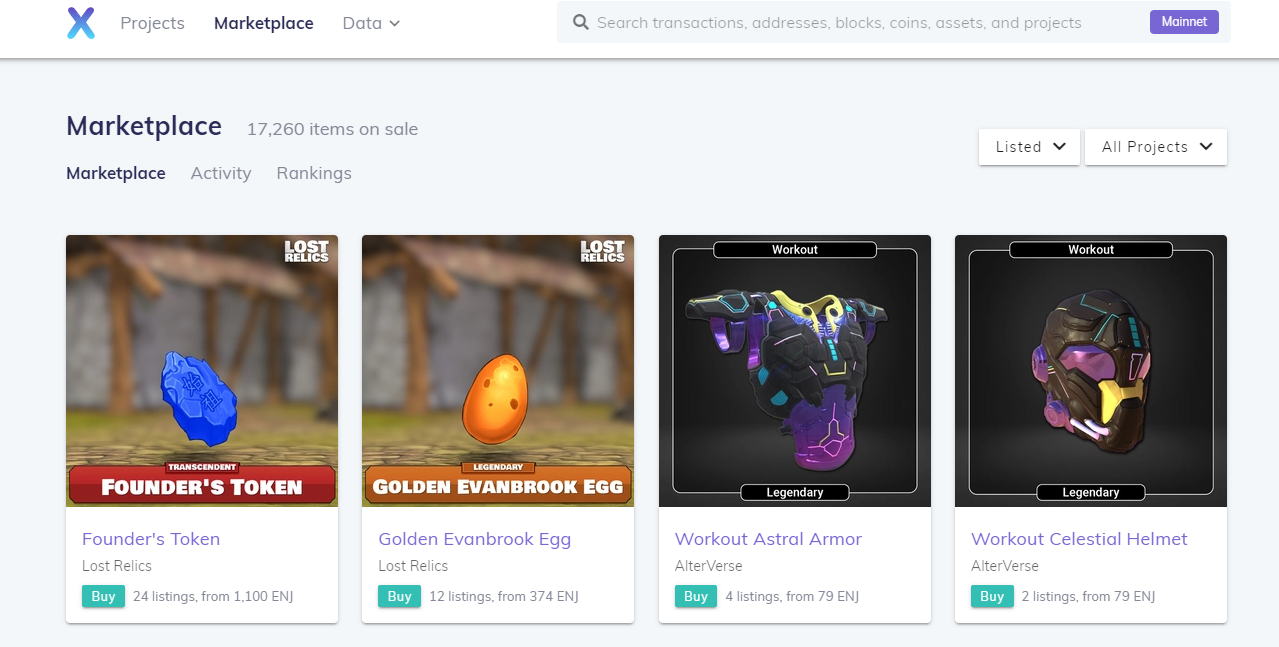Viewport: 1279px width, 647px height.
Task: Click the search transactions input field
Action: click(839, 22)
